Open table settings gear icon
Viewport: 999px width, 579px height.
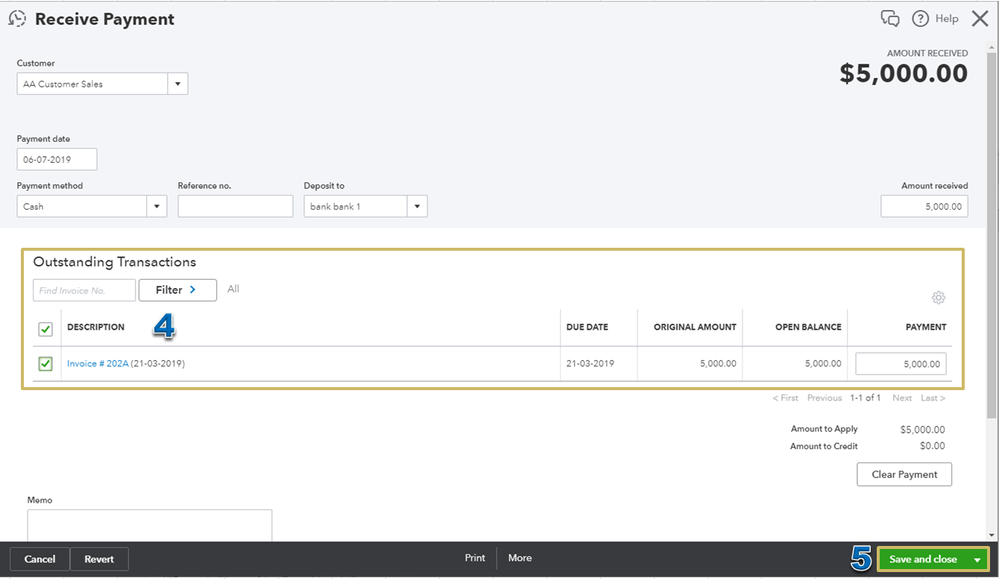pos(938,297)
